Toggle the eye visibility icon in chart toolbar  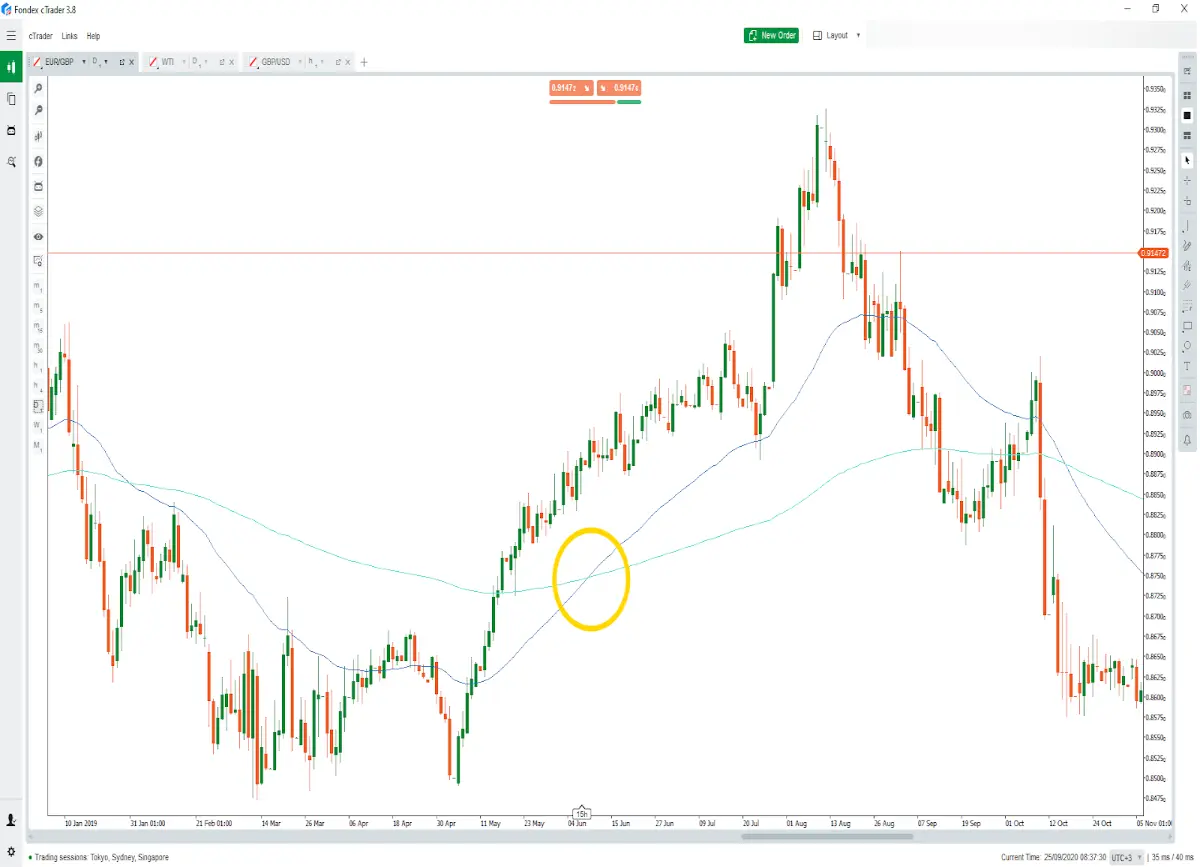tap(38, 237)
